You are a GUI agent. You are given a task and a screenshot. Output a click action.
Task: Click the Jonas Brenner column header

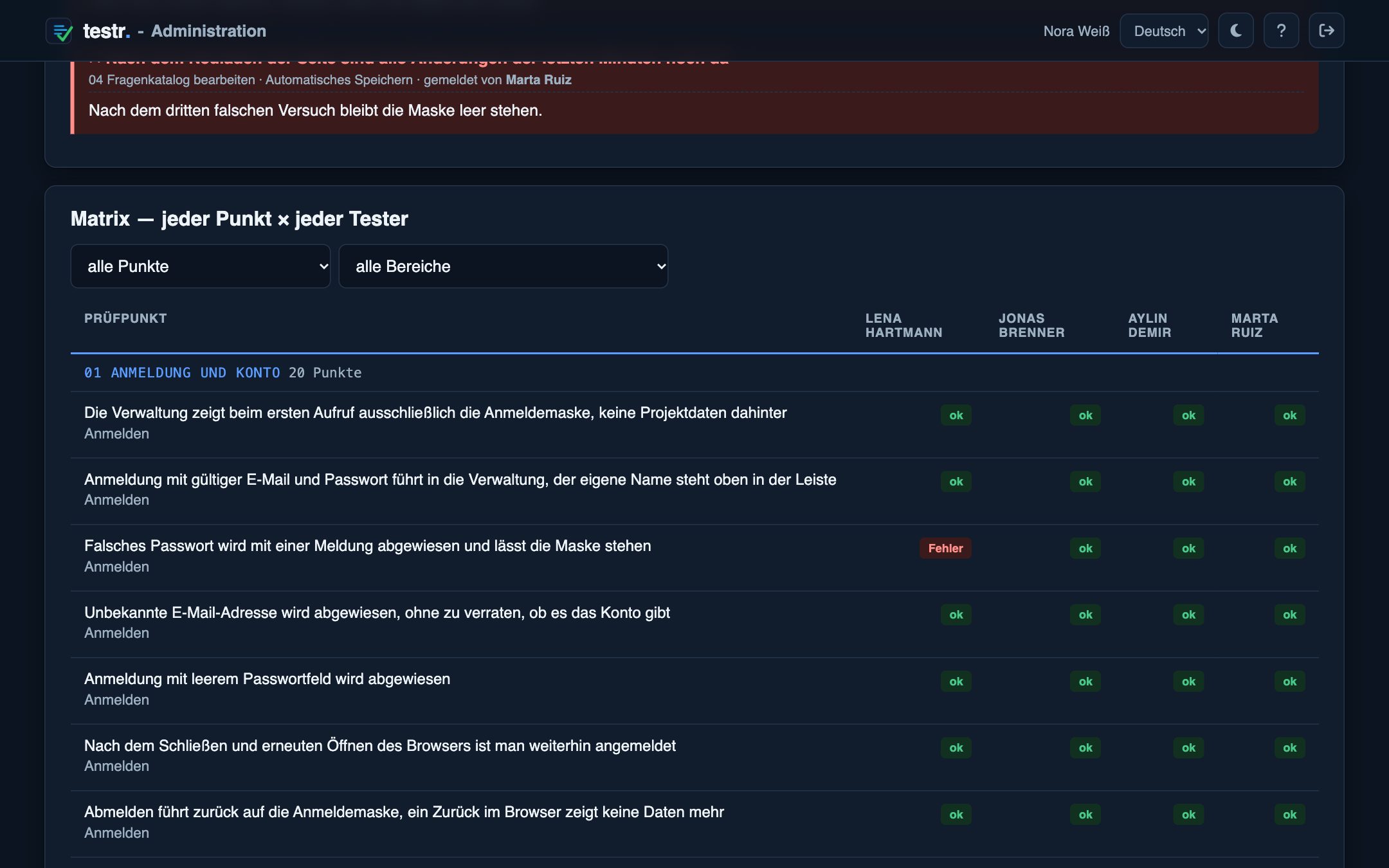coord(1031,325)
